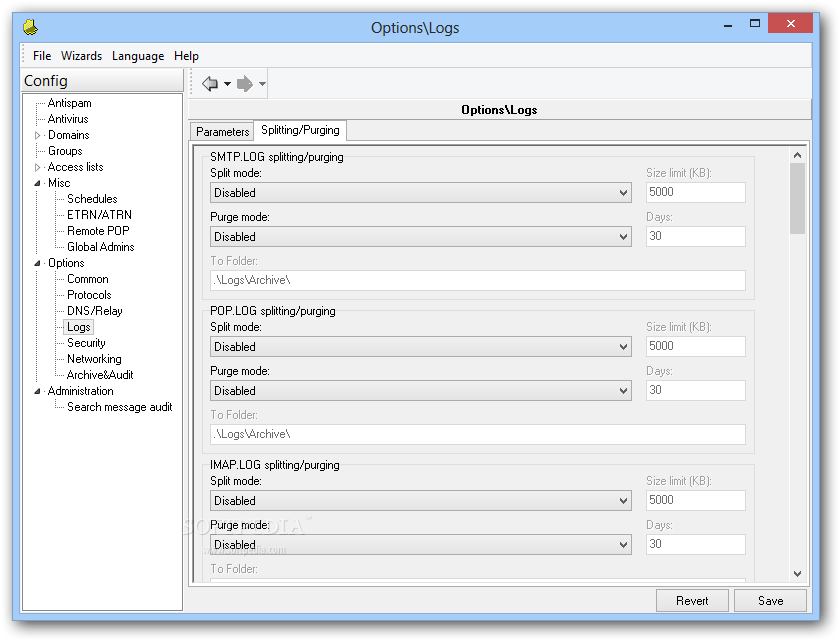This screenshot has height=641, width=840.
Task: Open IMAP.LOG Purge mode dropdown
Action: (421, 545)
